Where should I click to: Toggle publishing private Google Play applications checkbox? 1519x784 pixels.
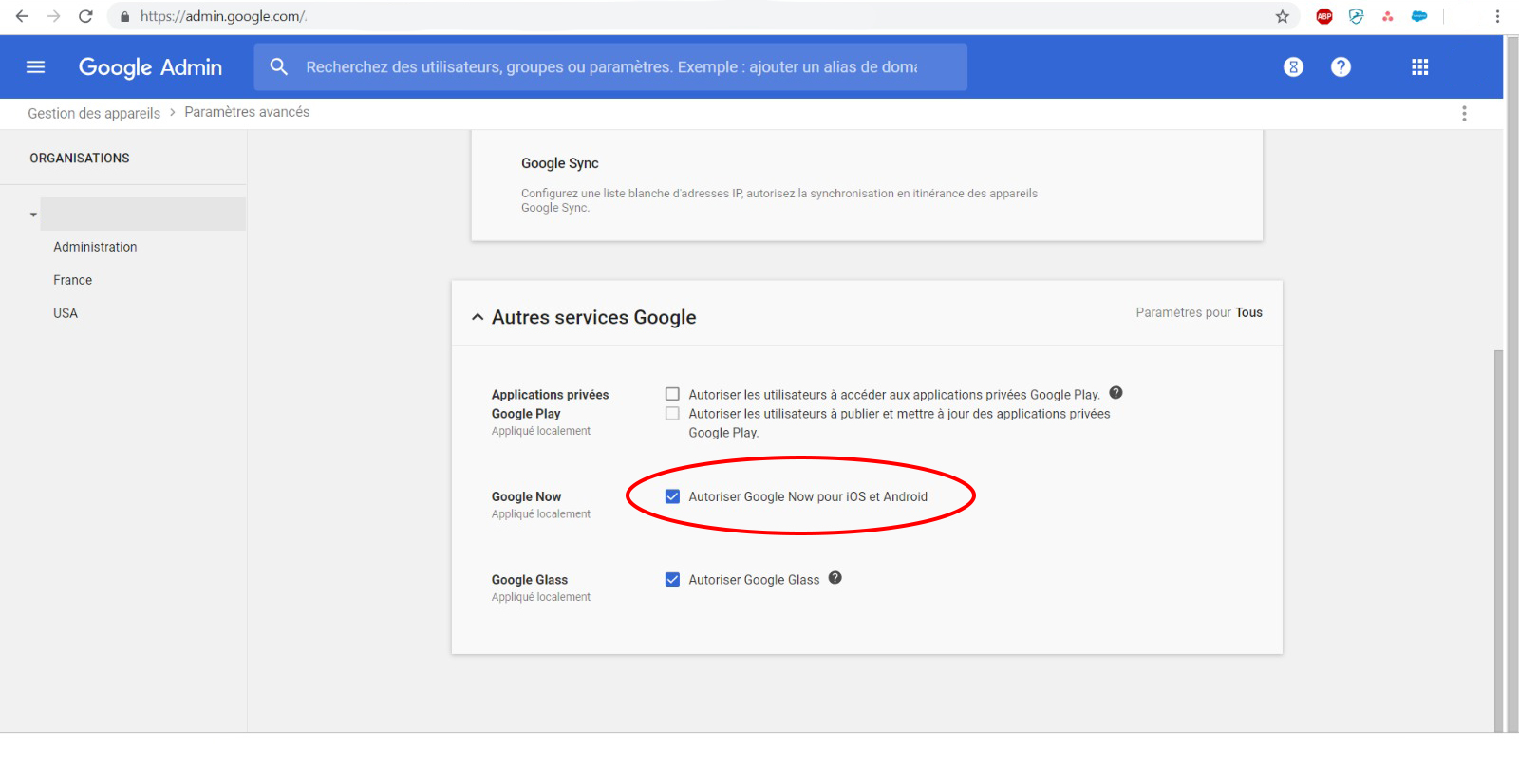coord(672,414)
